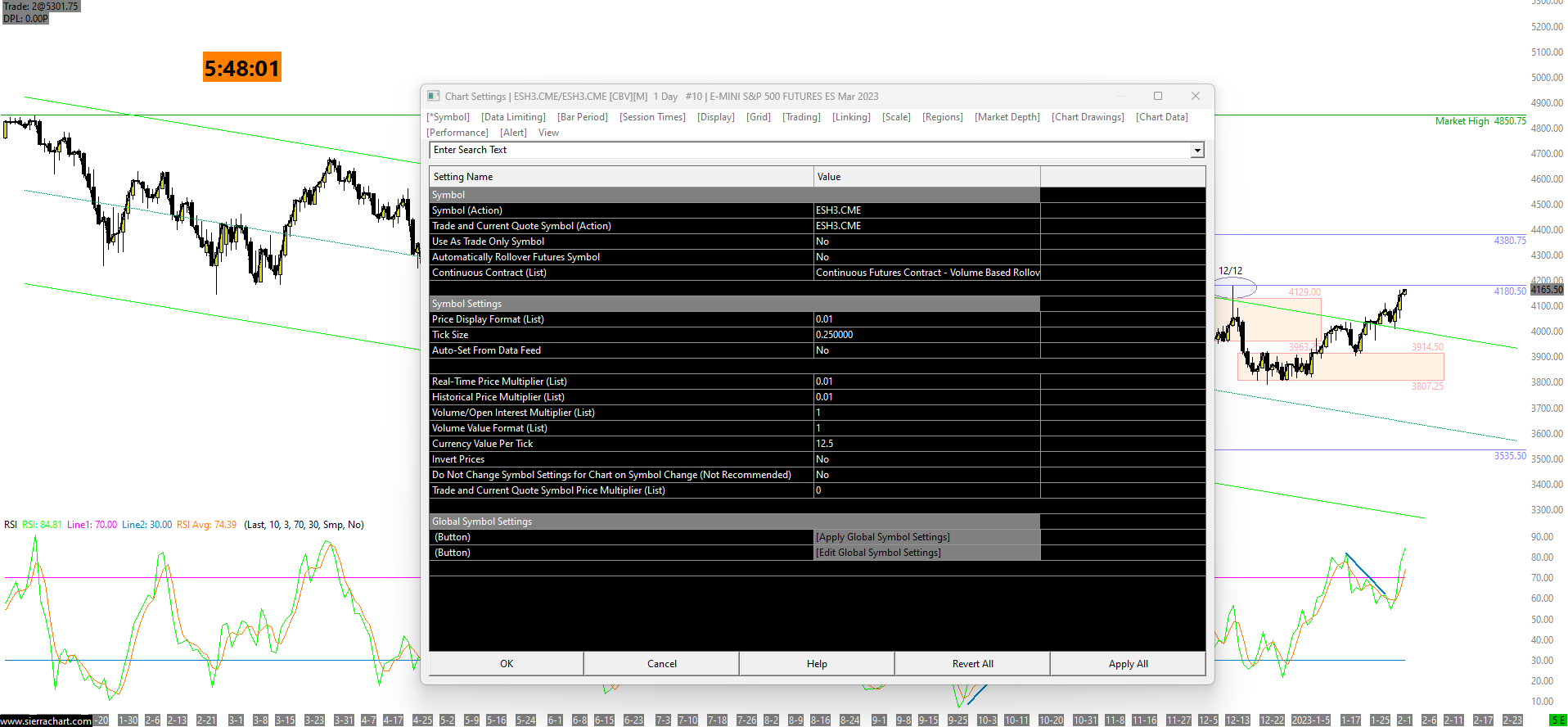The image size is (1568, 727).
Task: Click the Trade: 2@5301.75 status text
Action: [x=41, y=7]
